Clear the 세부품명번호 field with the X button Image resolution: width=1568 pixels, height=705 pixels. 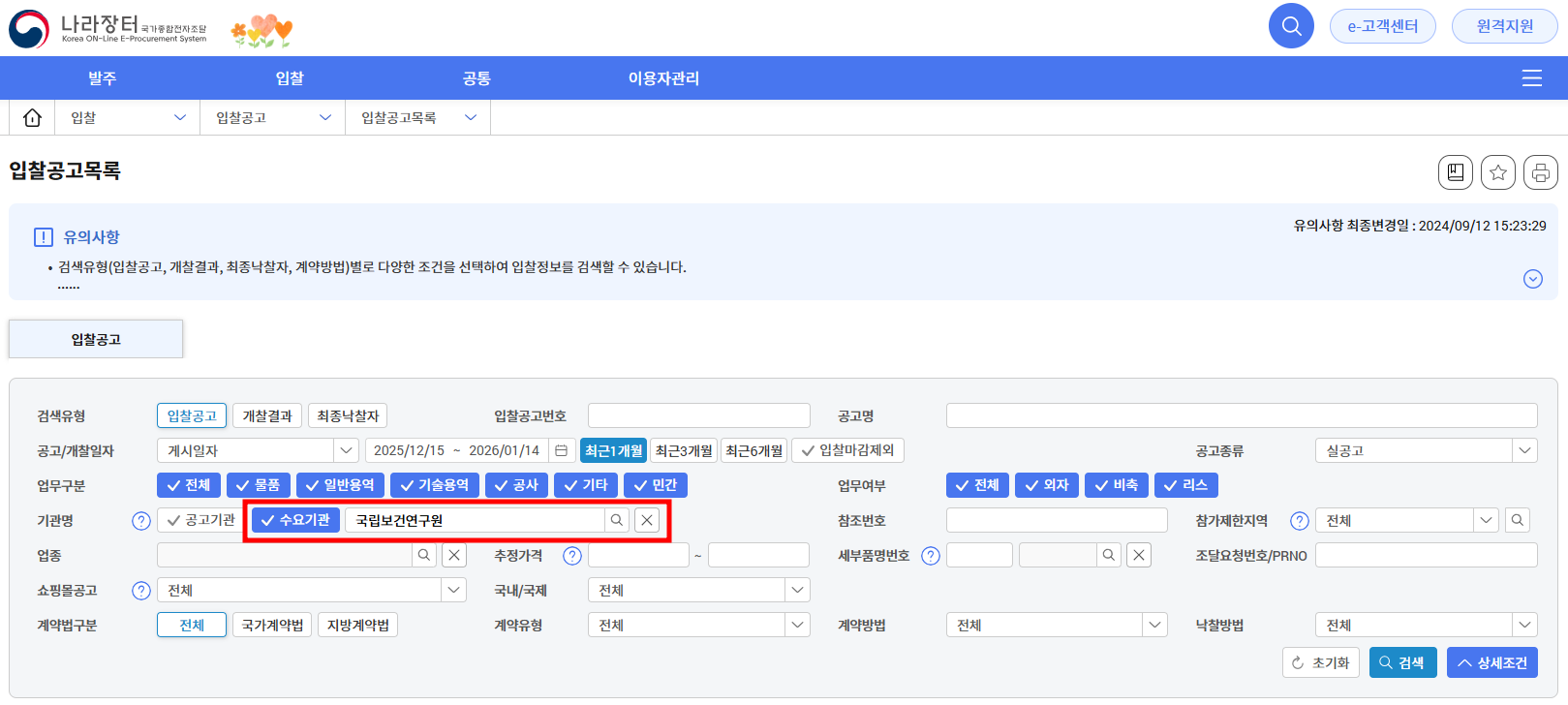(x=1139, y=555)
